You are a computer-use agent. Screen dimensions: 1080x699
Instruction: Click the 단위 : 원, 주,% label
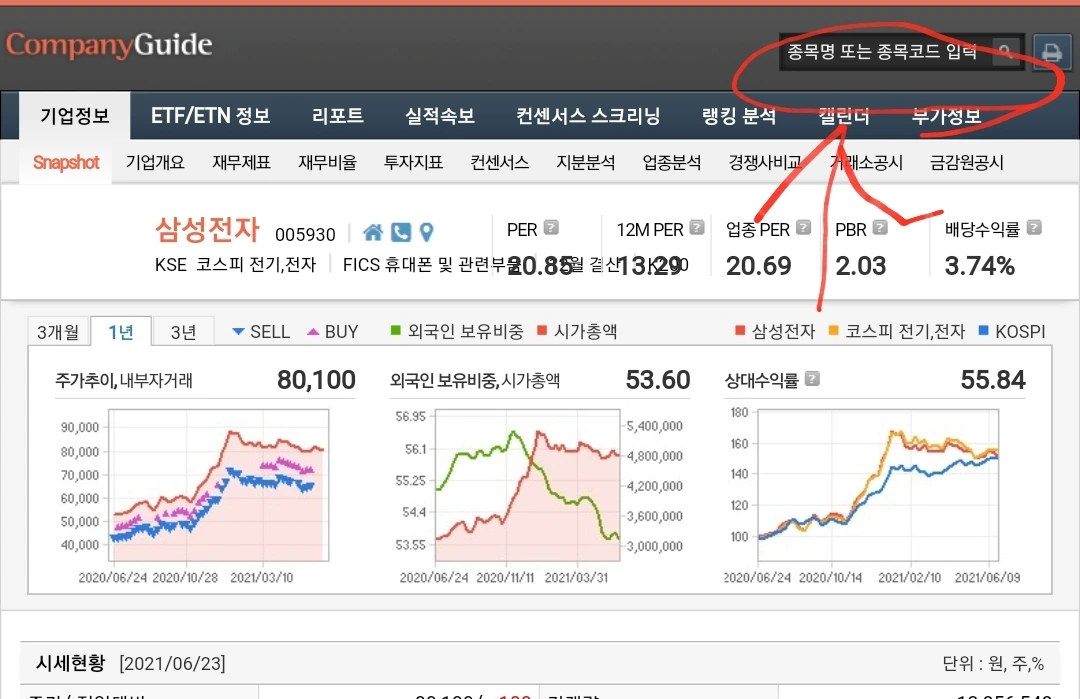click(x=993, y=664)
